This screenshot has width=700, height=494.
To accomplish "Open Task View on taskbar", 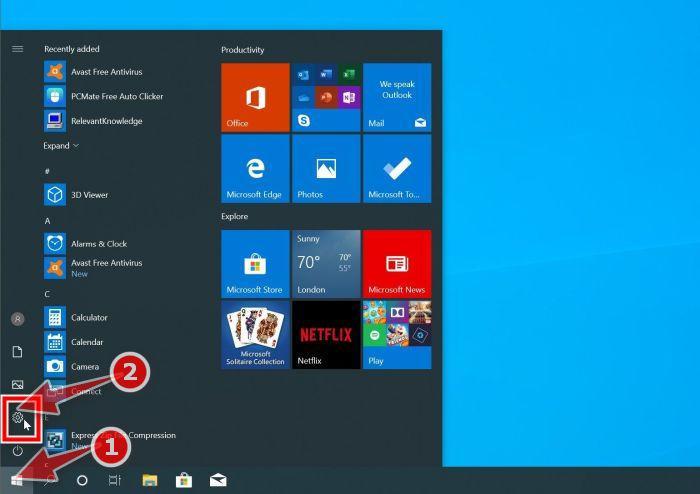I will pyautogui.click(x=115, y=481).
